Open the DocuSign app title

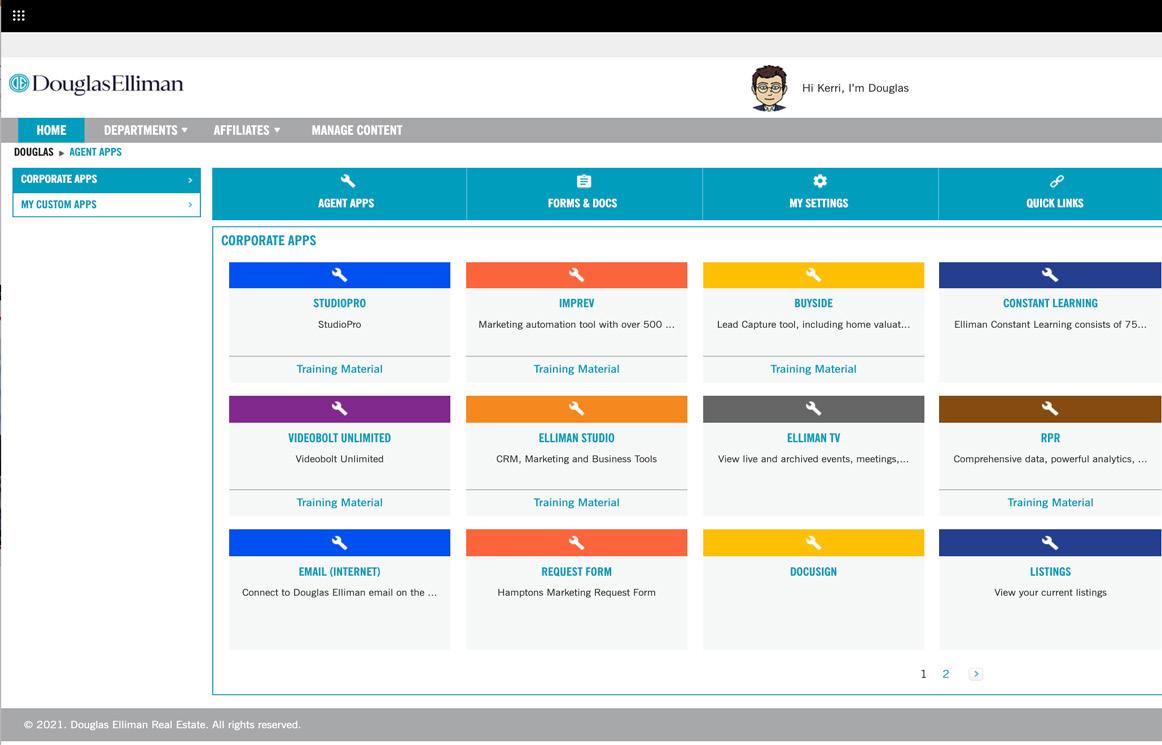813,572
